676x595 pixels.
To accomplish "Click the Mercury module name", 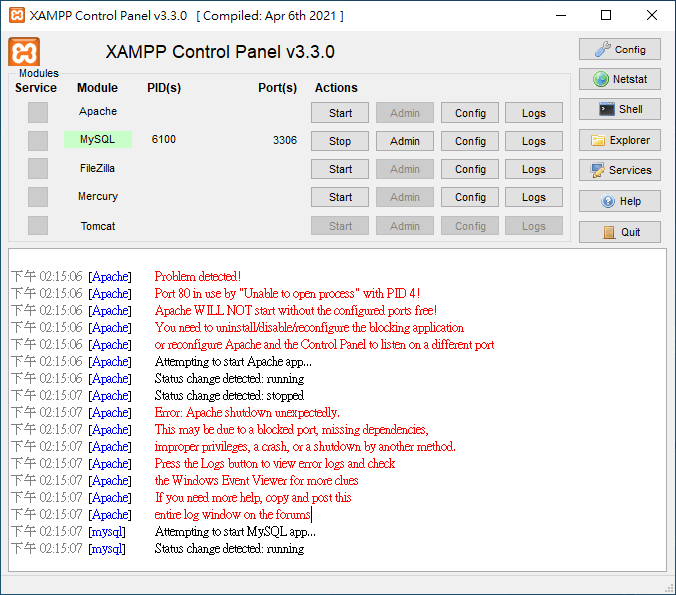I will coord(98,196).
